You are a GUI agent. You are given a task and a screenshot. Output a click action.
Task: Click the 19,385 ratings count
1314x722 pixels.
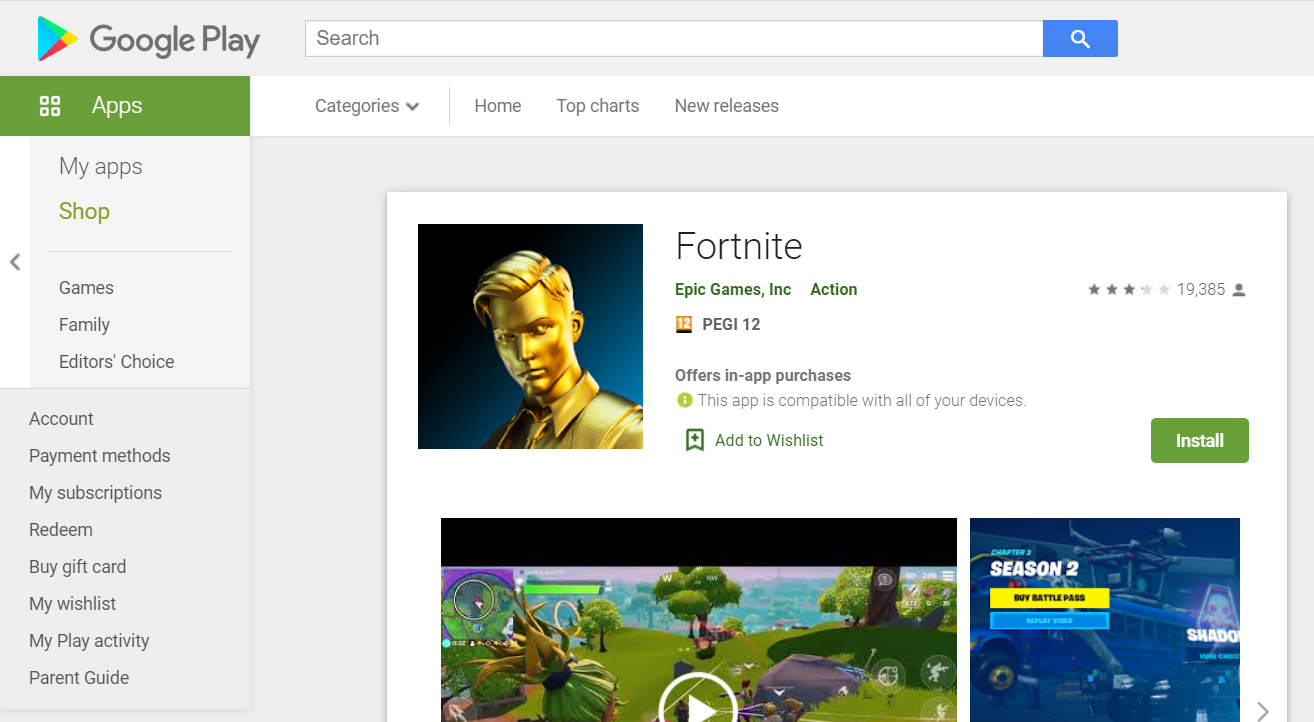pyautogui.click(x=1201, y=290)
